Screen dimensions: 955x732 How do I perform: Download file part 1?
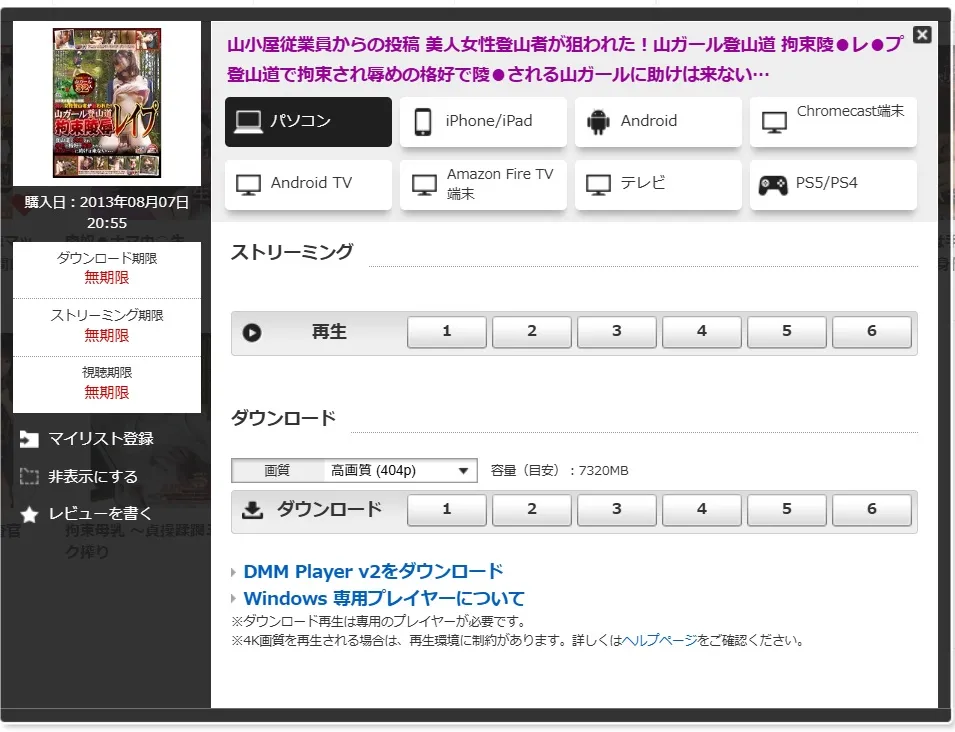pos(446,510)
